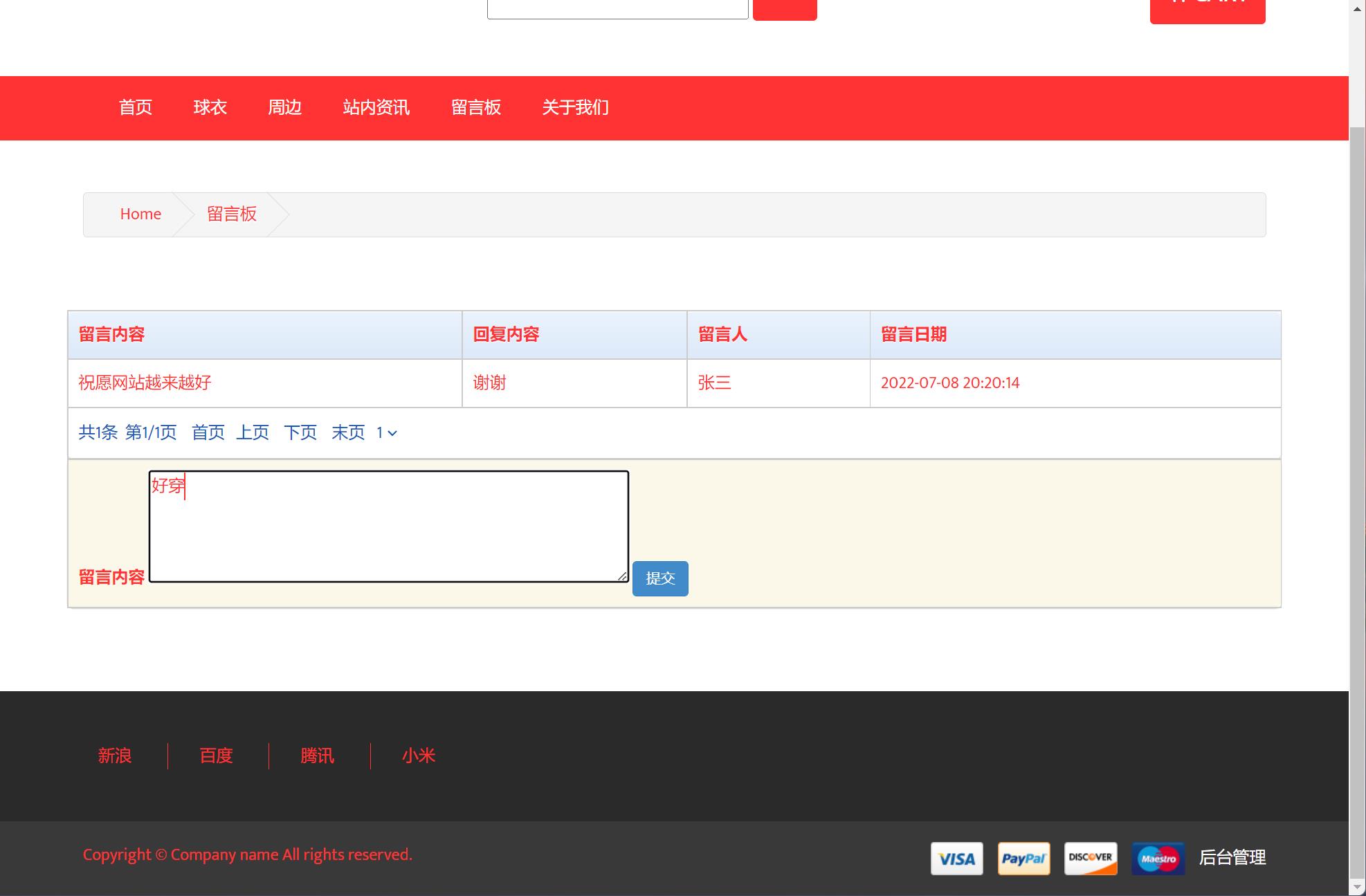Open 周边 in the navigation bar
Screen dimensions: 1366x896
coord(284,108)
